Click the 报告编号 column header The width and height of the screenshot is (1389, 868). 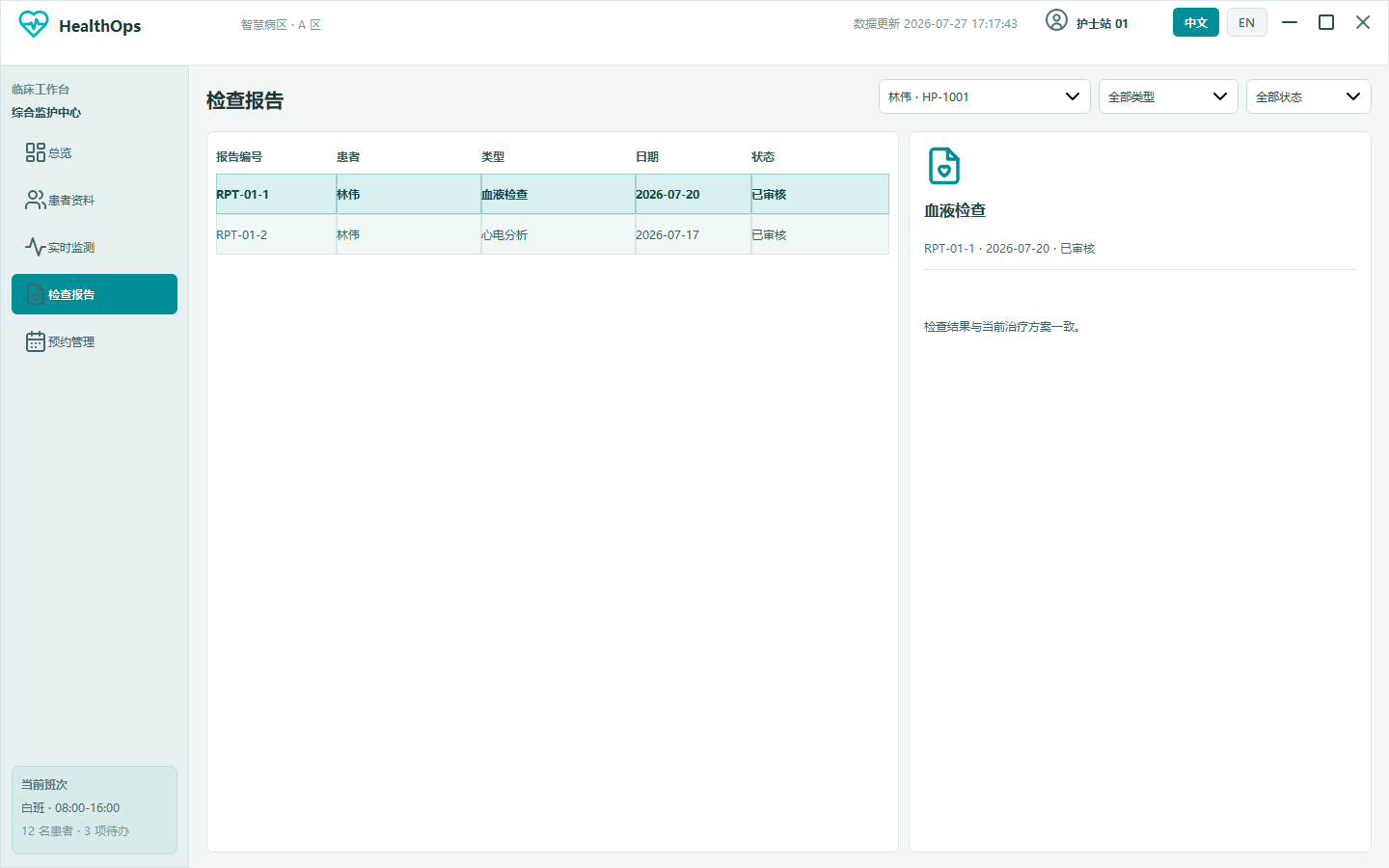(239, 156)
